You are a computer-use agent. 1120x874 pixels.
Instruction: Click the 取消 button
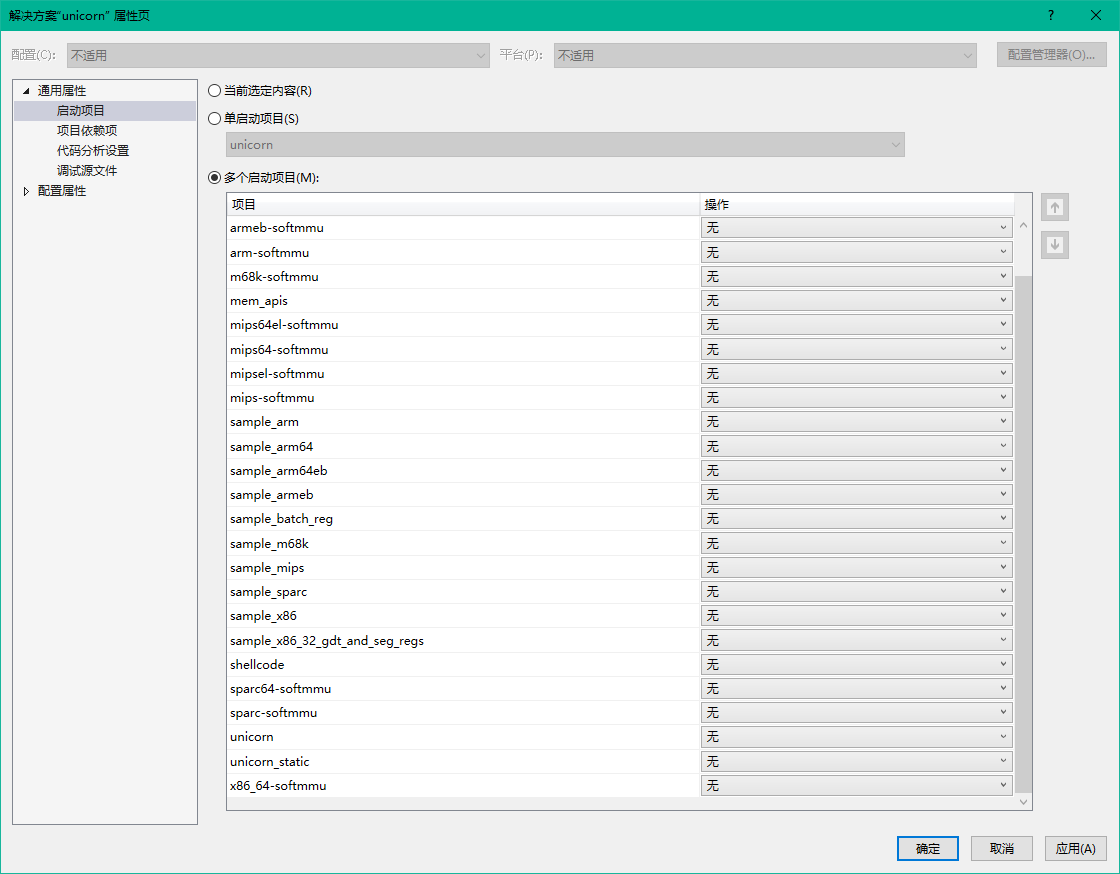tap(1001, 848)
